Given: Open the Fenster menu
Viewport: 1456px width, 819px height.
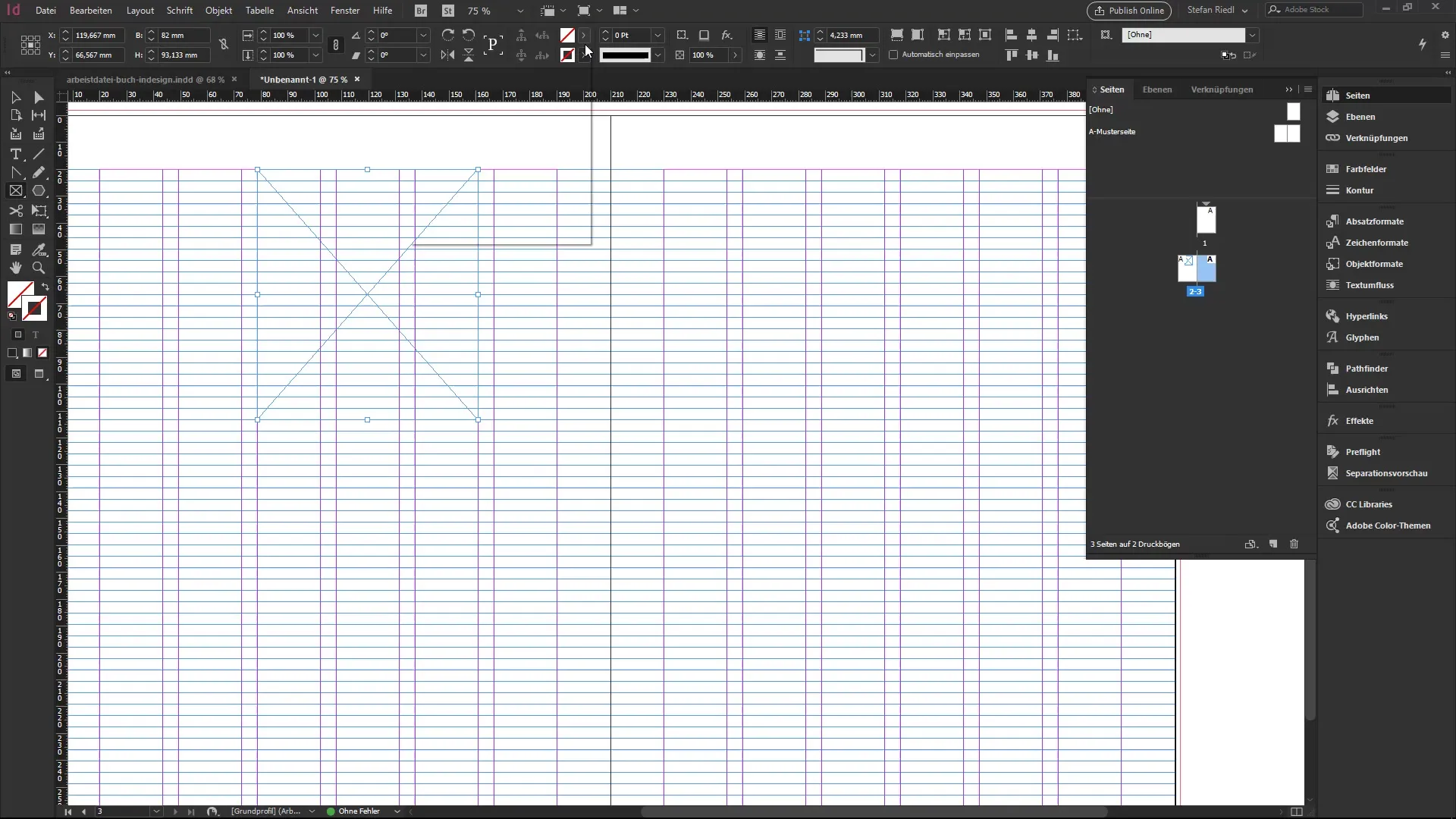Looking at the screenshot, I should [345, 11].
